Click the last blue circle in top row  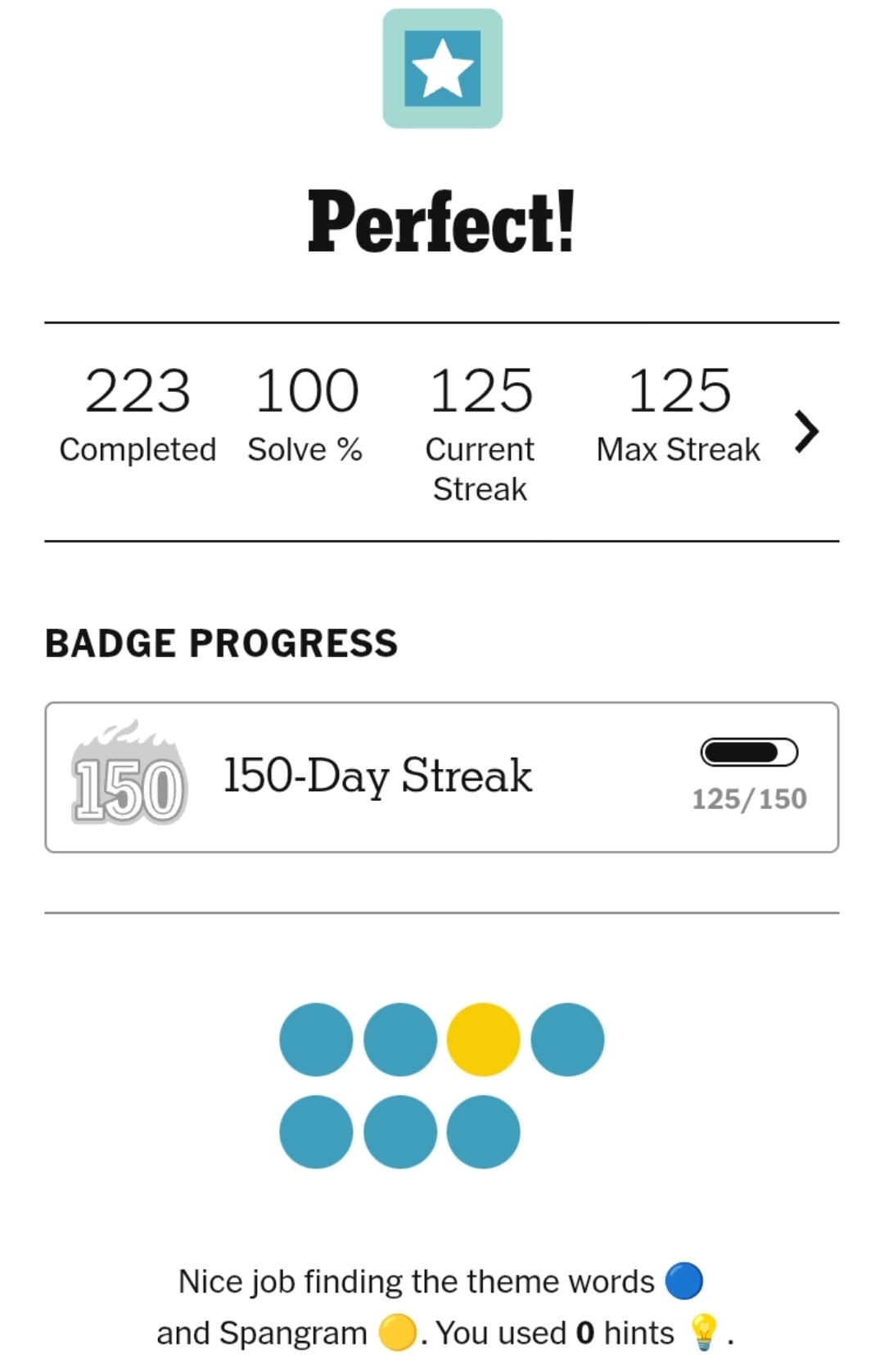click(x=567, y=1039)
